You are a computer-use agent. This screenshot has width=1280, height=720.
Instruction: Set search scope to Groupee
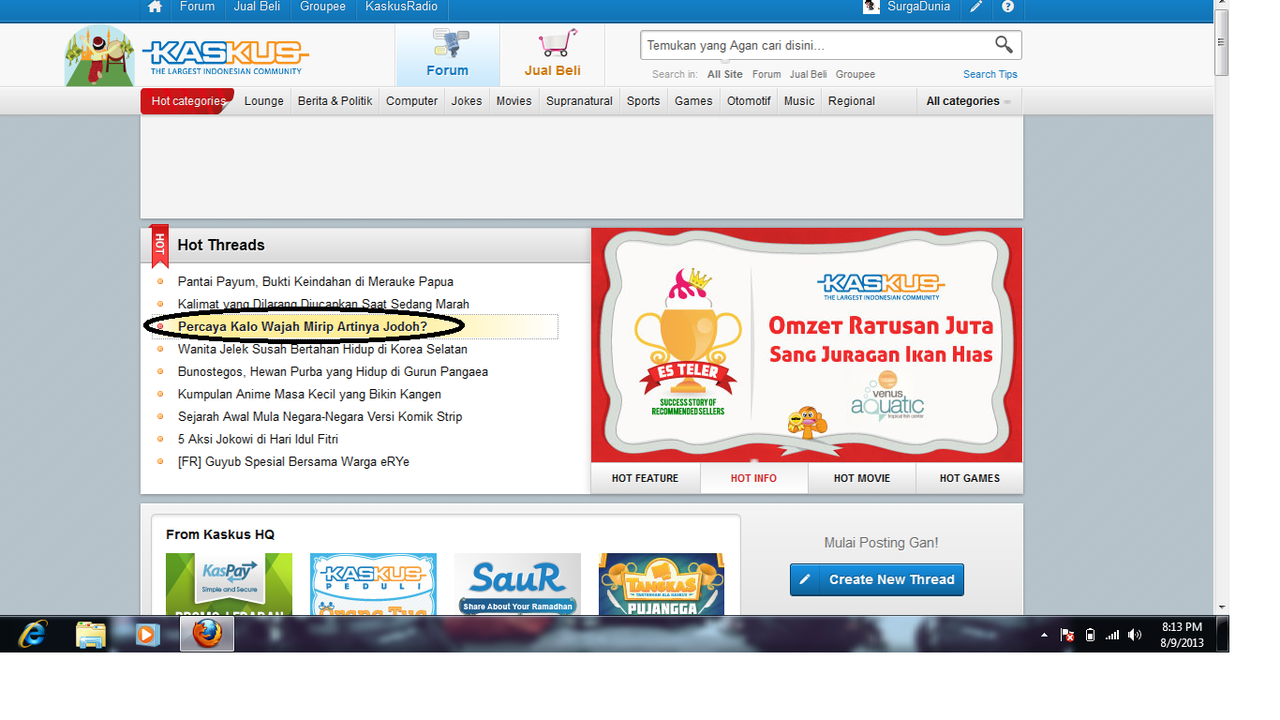pos(855,74)
